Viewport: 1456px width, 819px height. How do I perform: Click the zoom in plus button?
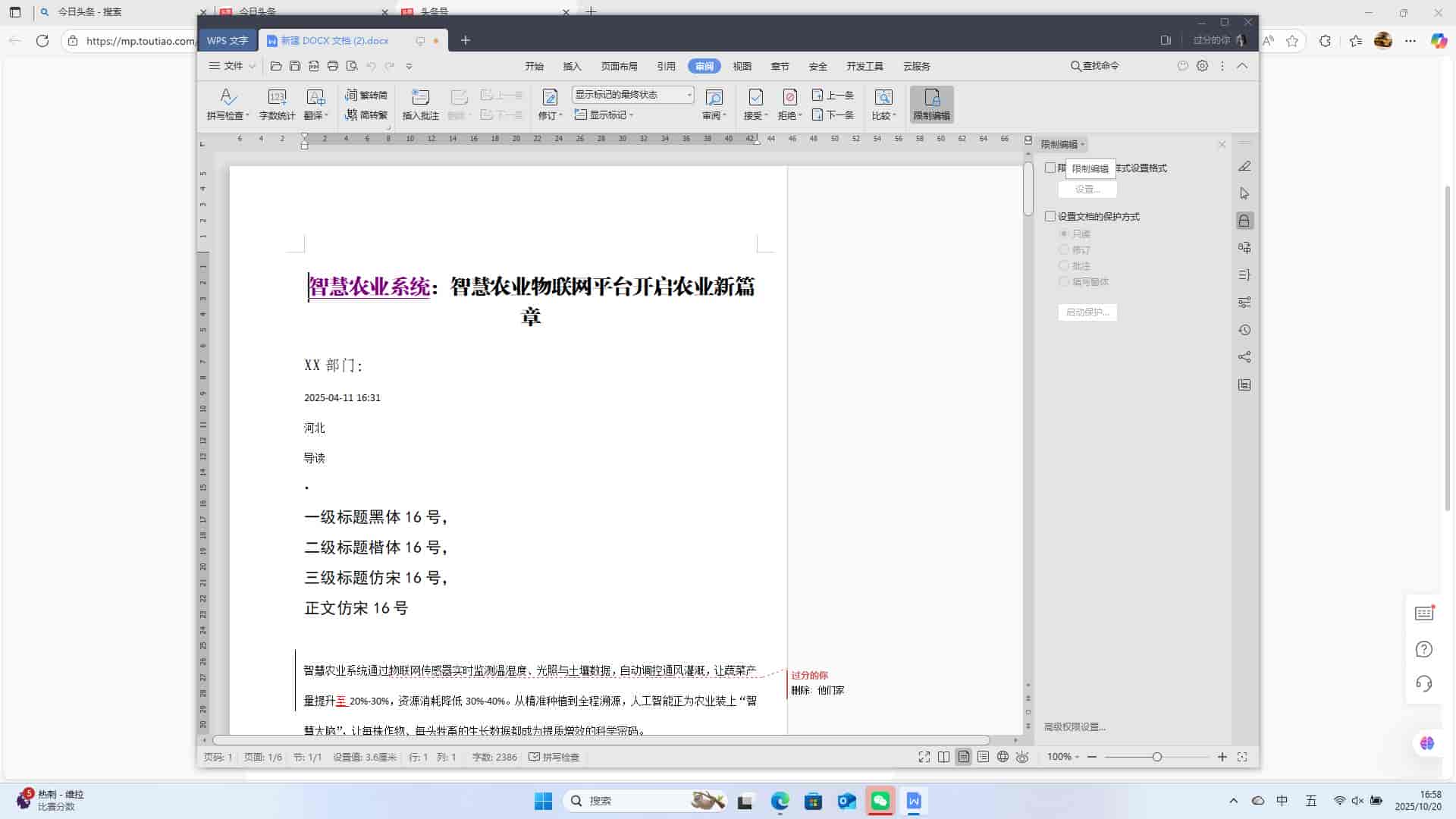click(1222, 757)
